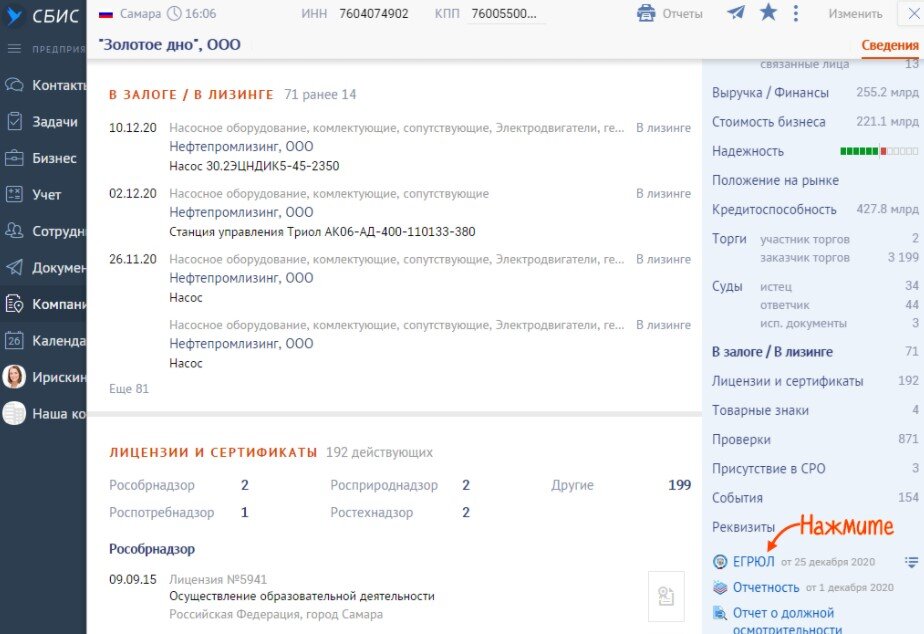
Task: Open the hamburger menu in the sidebar
Action: point(14,49)
